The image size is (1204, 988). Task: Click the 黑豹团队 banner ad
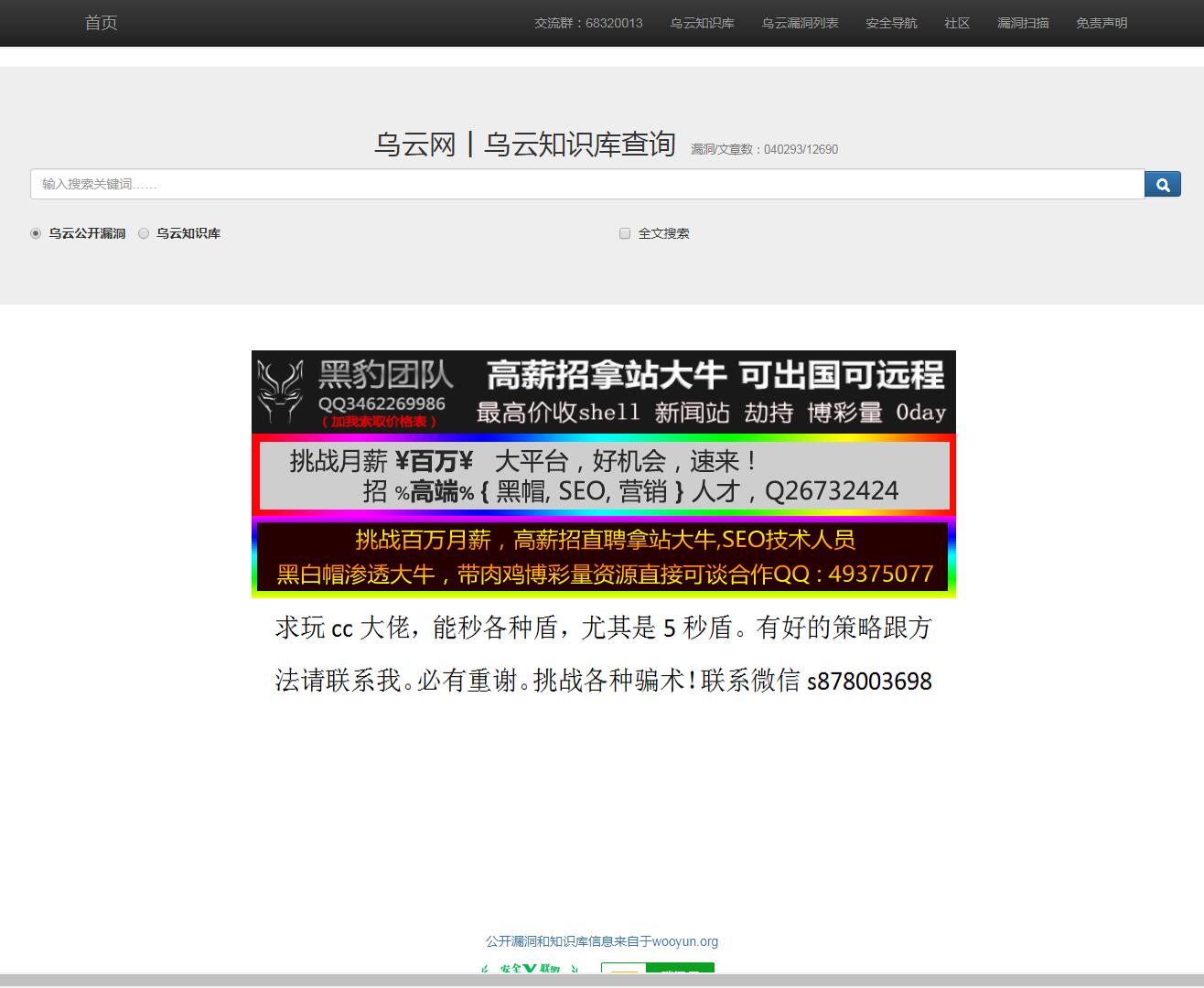[604, 392]
